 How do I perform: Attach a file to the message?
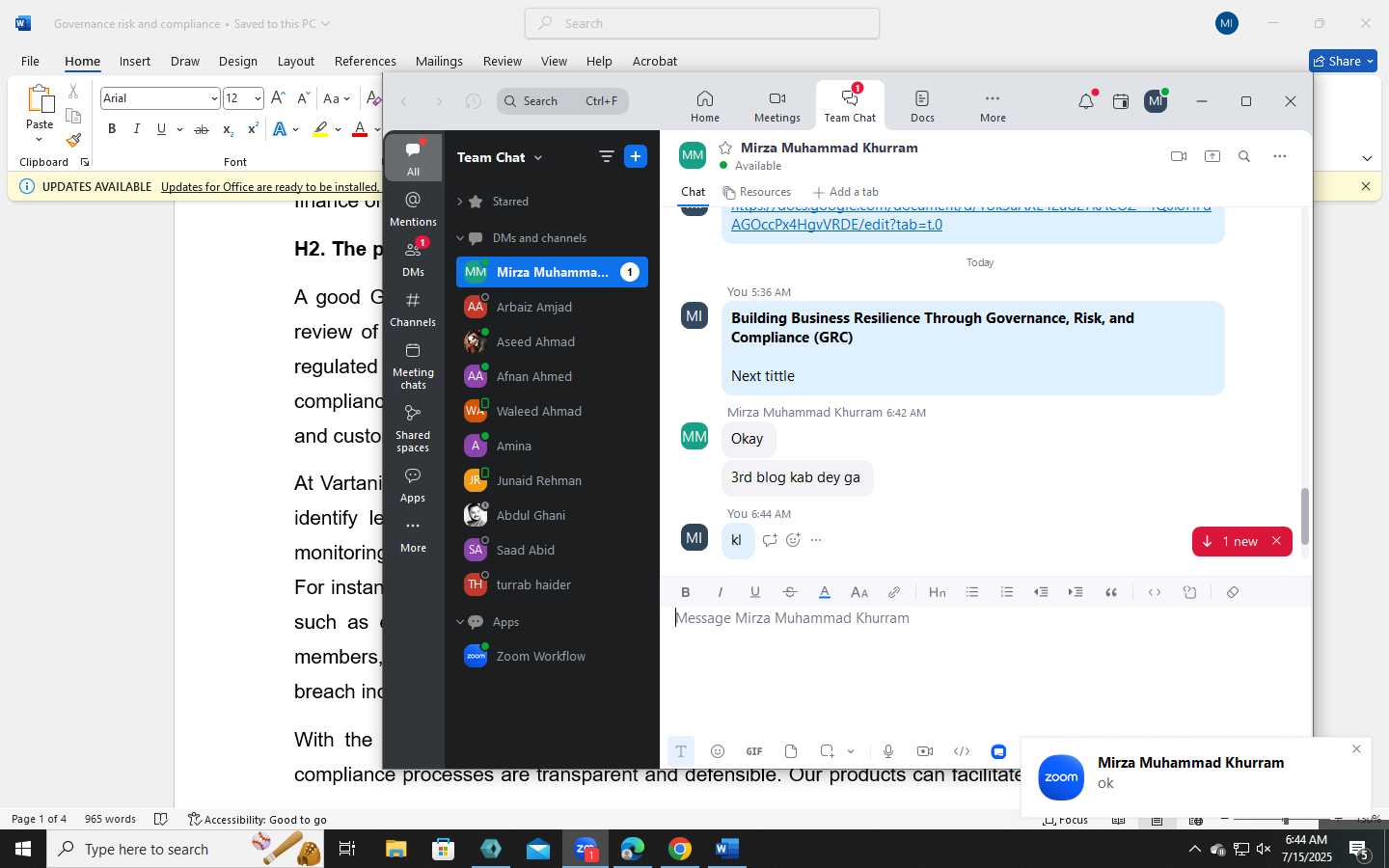(x=790, y=751)
